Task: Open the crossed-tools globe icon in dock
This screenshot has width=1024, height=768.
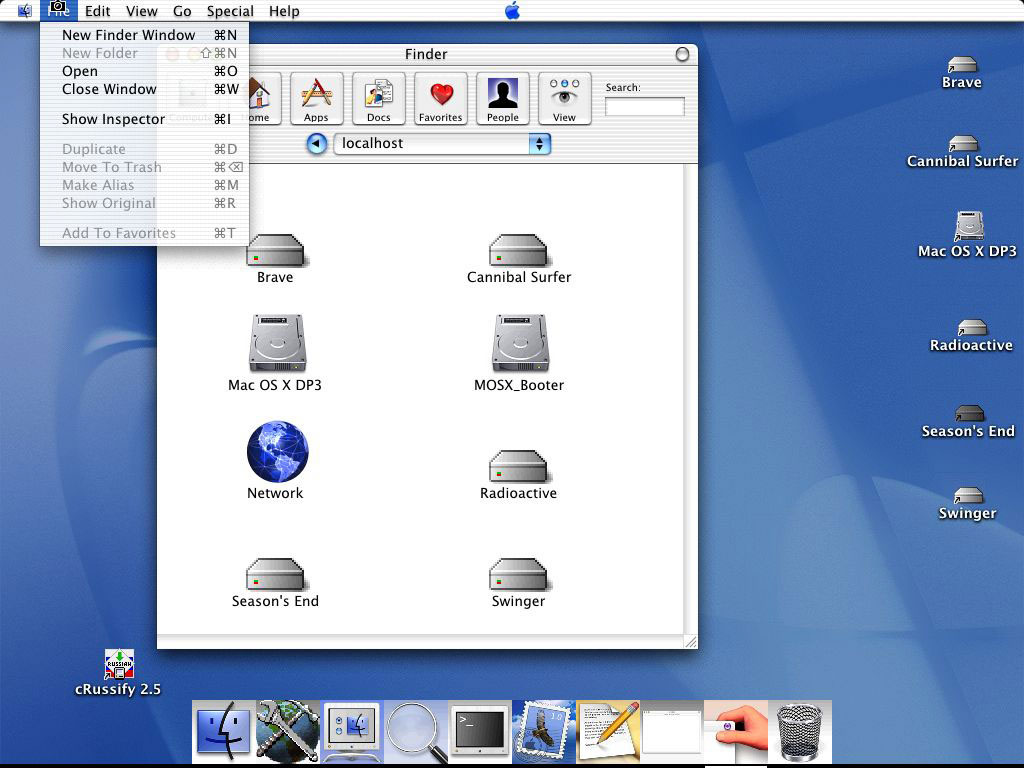Action: point(287,731)
